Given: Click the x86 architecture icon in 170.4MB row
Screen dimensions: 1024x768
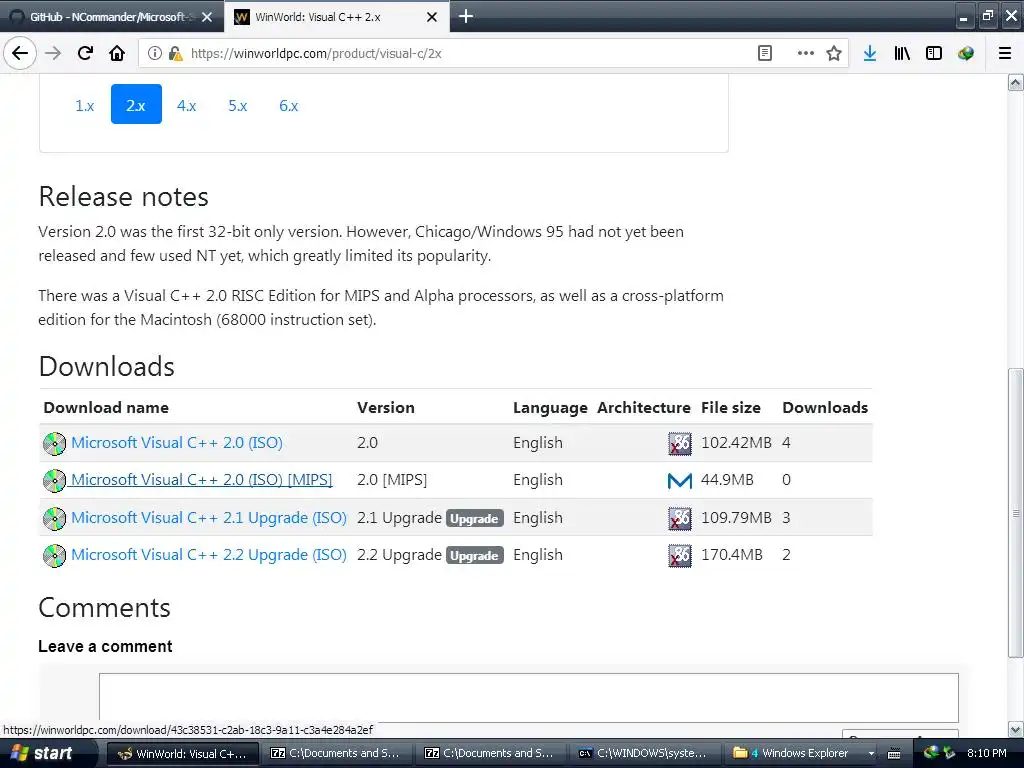Looking at the screenshot, I should tap(680, 556).
